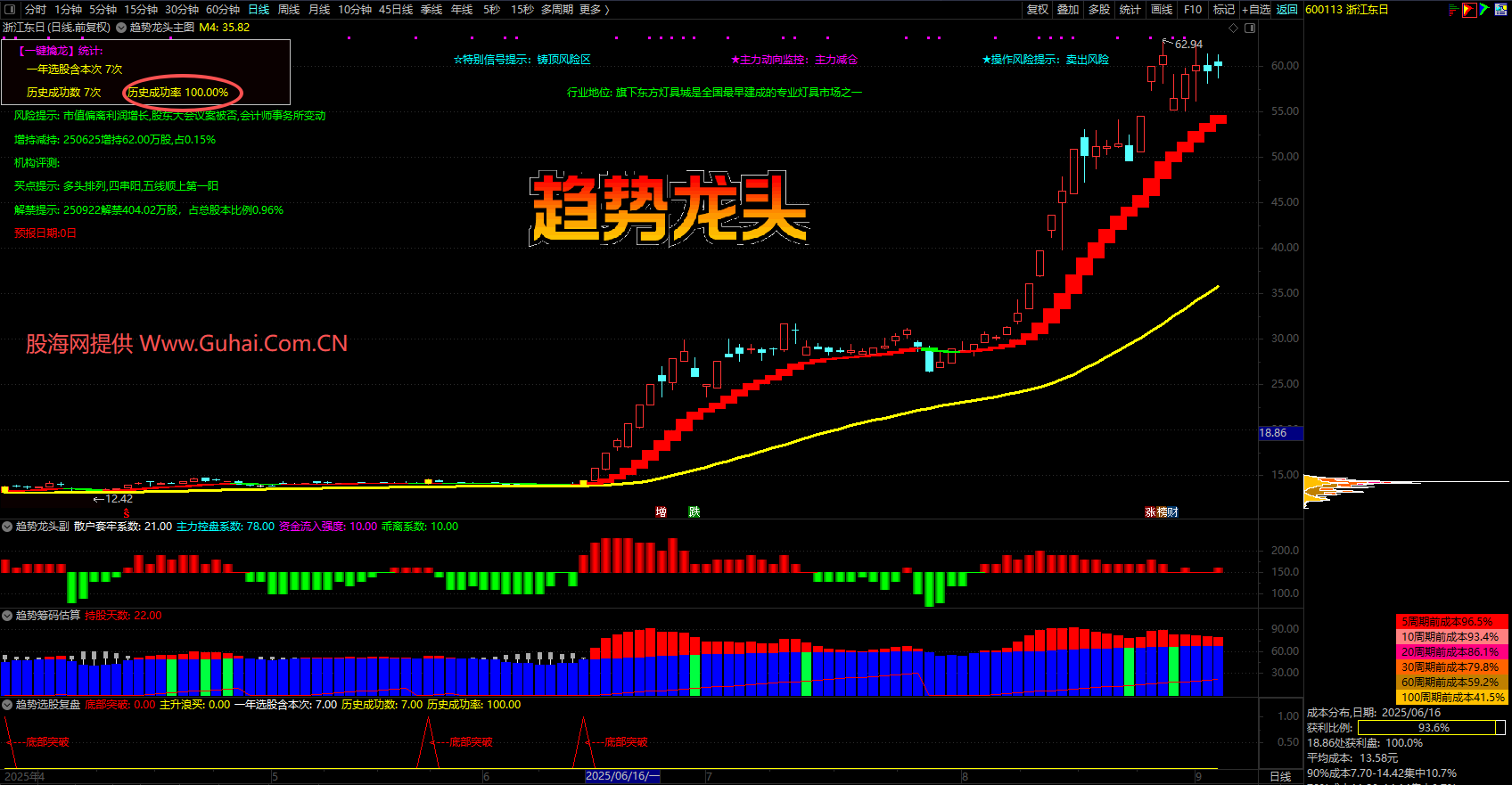
Task: Toggle the right panel icon beside diamond
Action: pos(1250,28)
